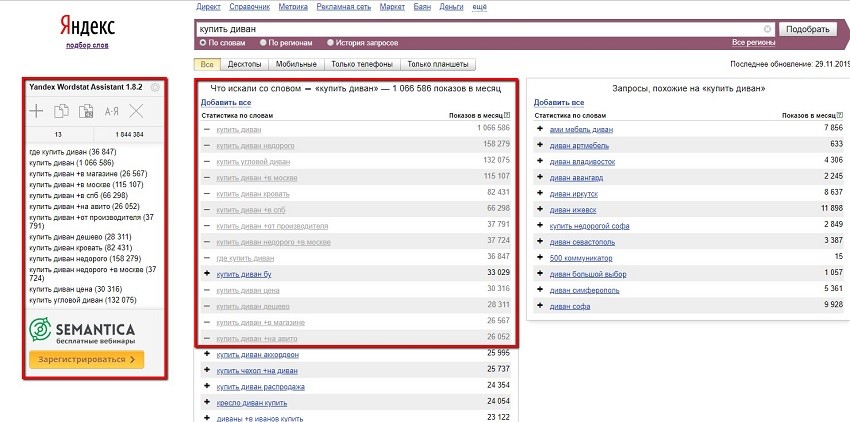Click 'Добавить все' in left results column
Screen dimensions: 850x422
pos(226,103)
